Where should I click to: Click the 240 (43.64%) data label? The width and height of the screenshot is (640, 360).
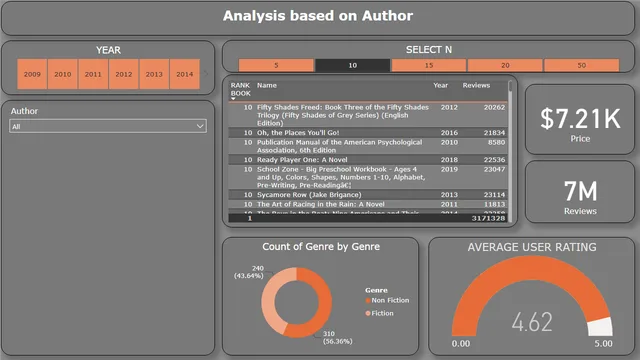click(249, 272)
